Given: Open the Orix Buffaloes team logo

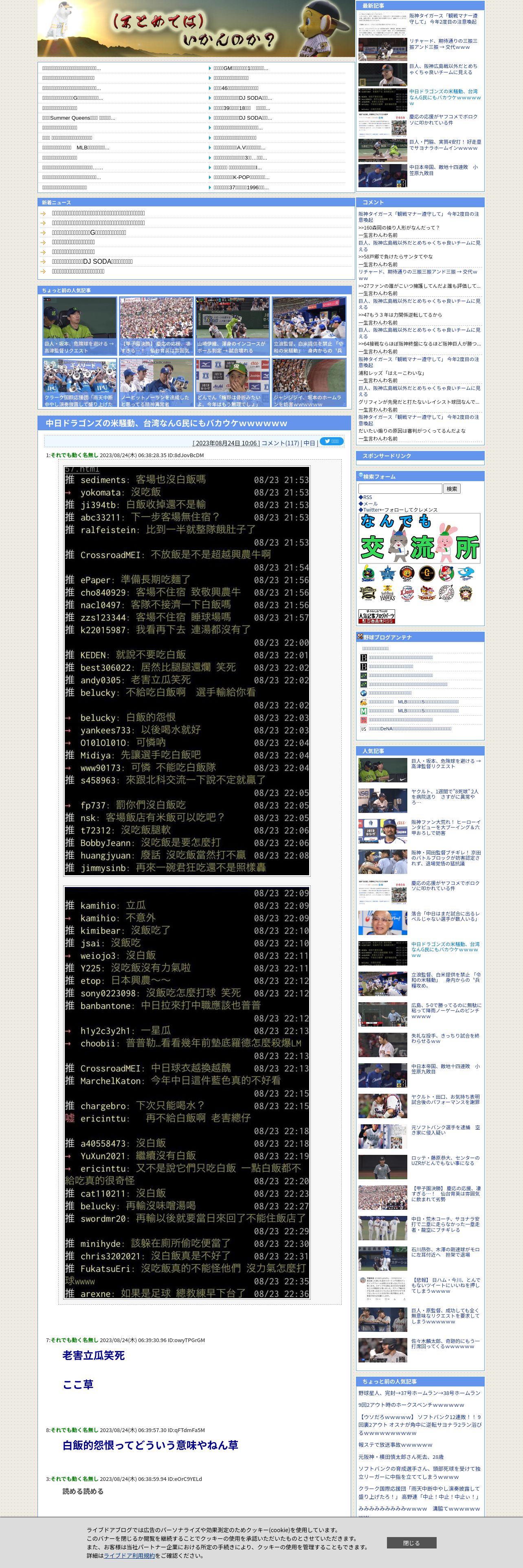Looking at the screenshot, I should pos(368,593).
